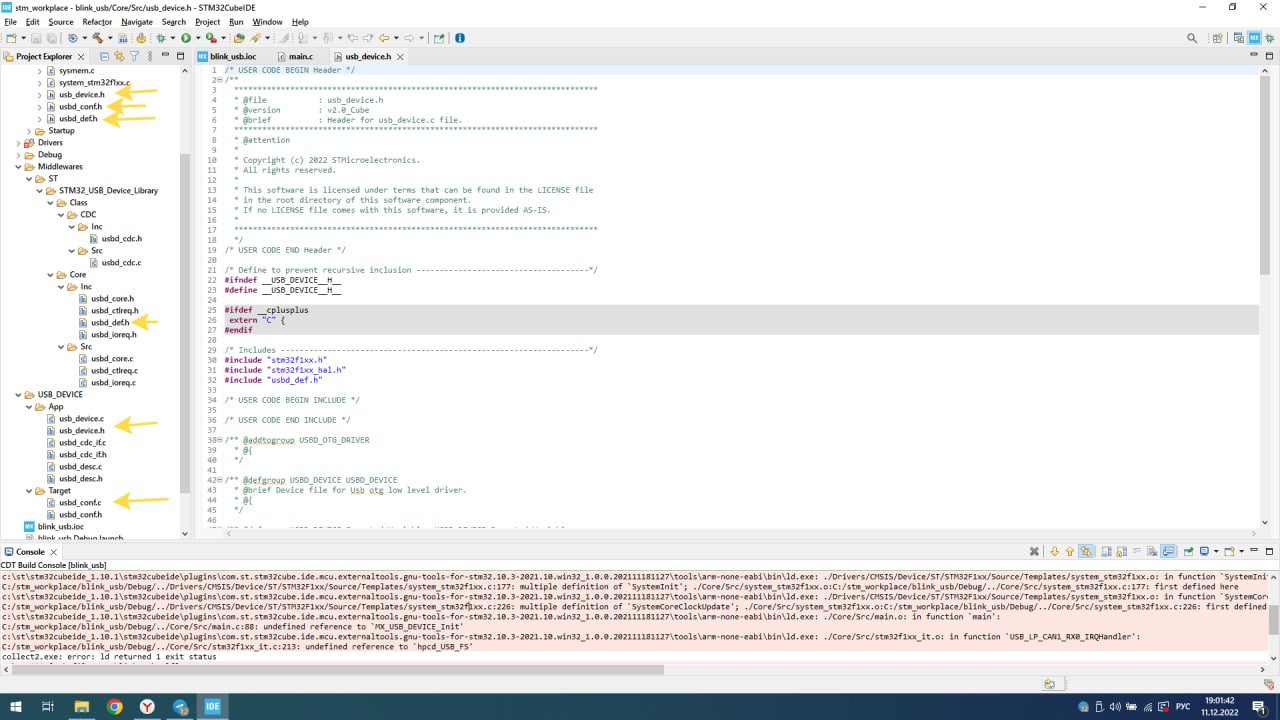Close the Project Explorer view
Screen dimensions: 1280x720
pyautogui.click(x=81, y=57)
